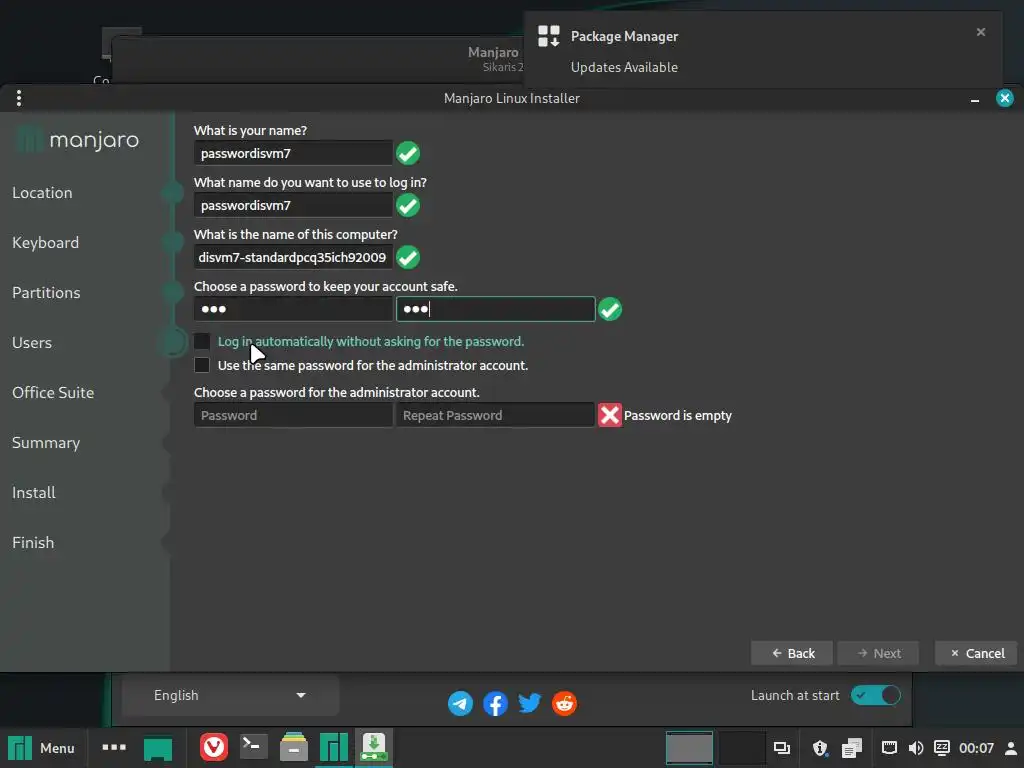The width and height of the screenshot is (1024, 768).
Task: Switch to Manjaro Hello taskbar window
Action: 334,747
